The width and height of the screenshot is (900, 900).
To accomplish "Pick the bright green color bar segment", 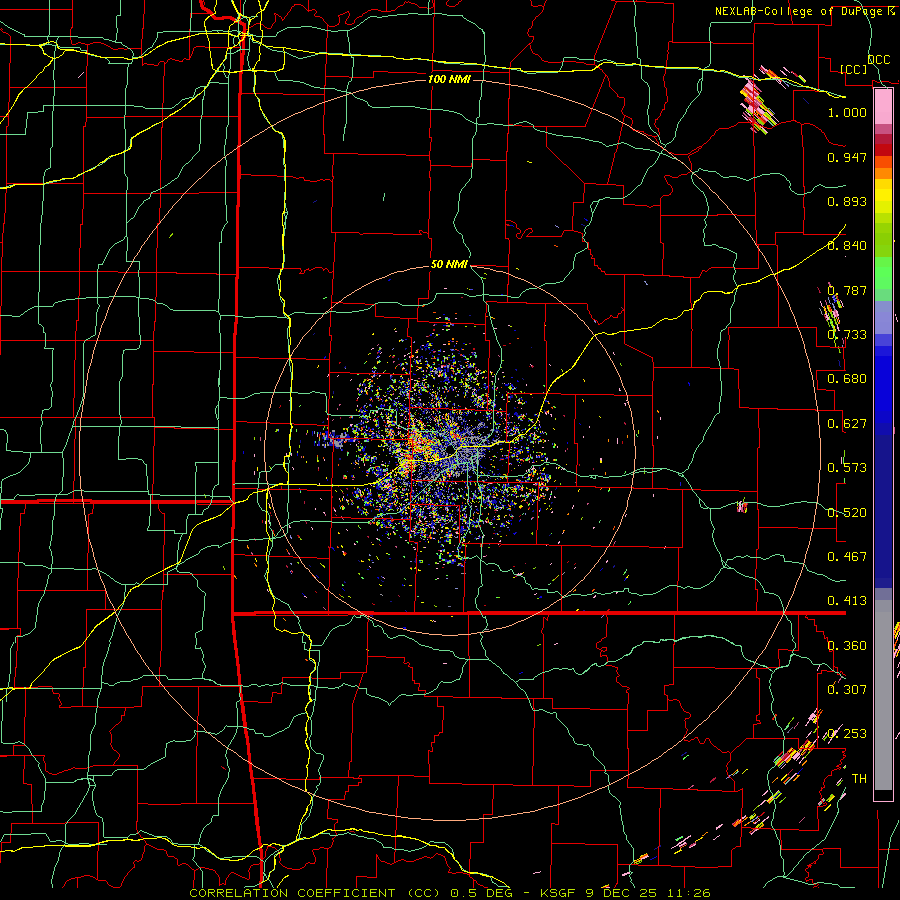I will tap(883, 273).
